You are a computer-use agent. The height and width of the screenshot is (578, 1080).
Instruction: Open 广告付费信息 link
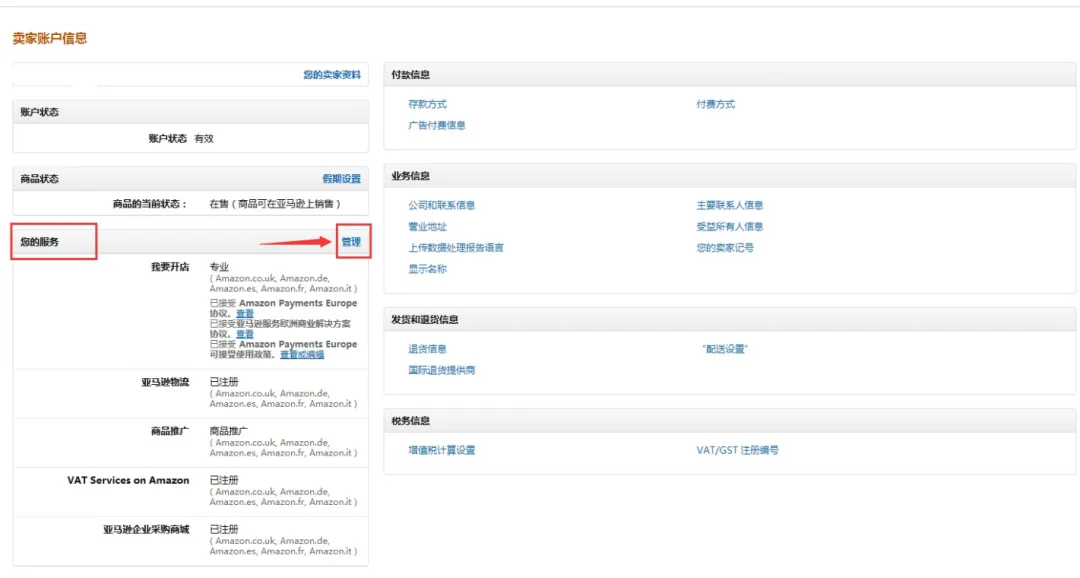437,125
